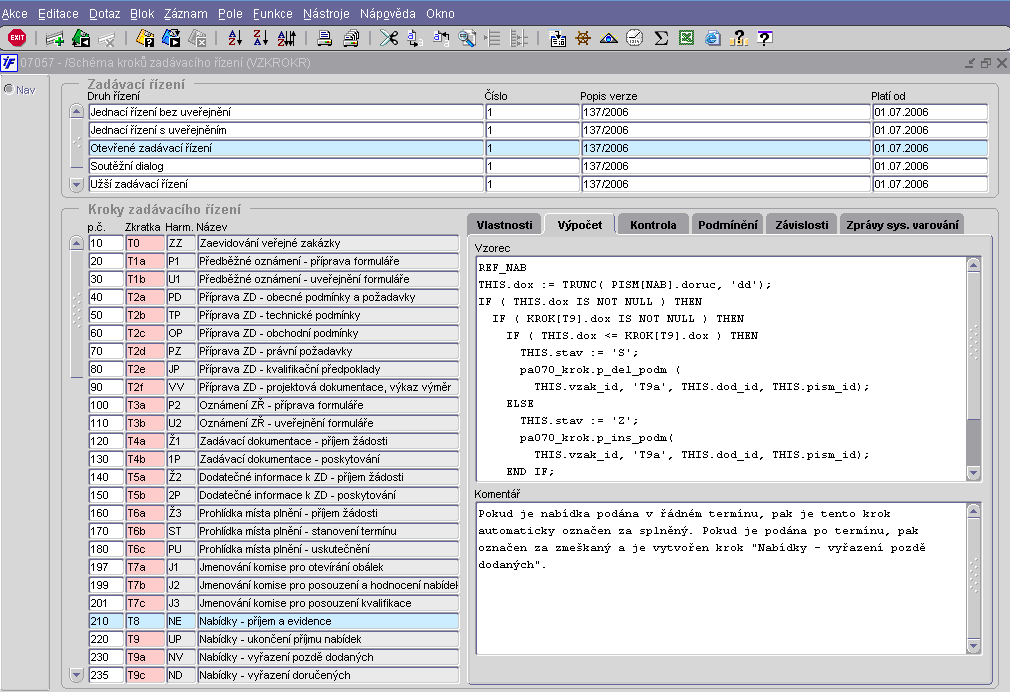Screen dimensions: 1010x692
Task: Open the Záznam menu
Action: pyautogui.click(x=186, y=14)
